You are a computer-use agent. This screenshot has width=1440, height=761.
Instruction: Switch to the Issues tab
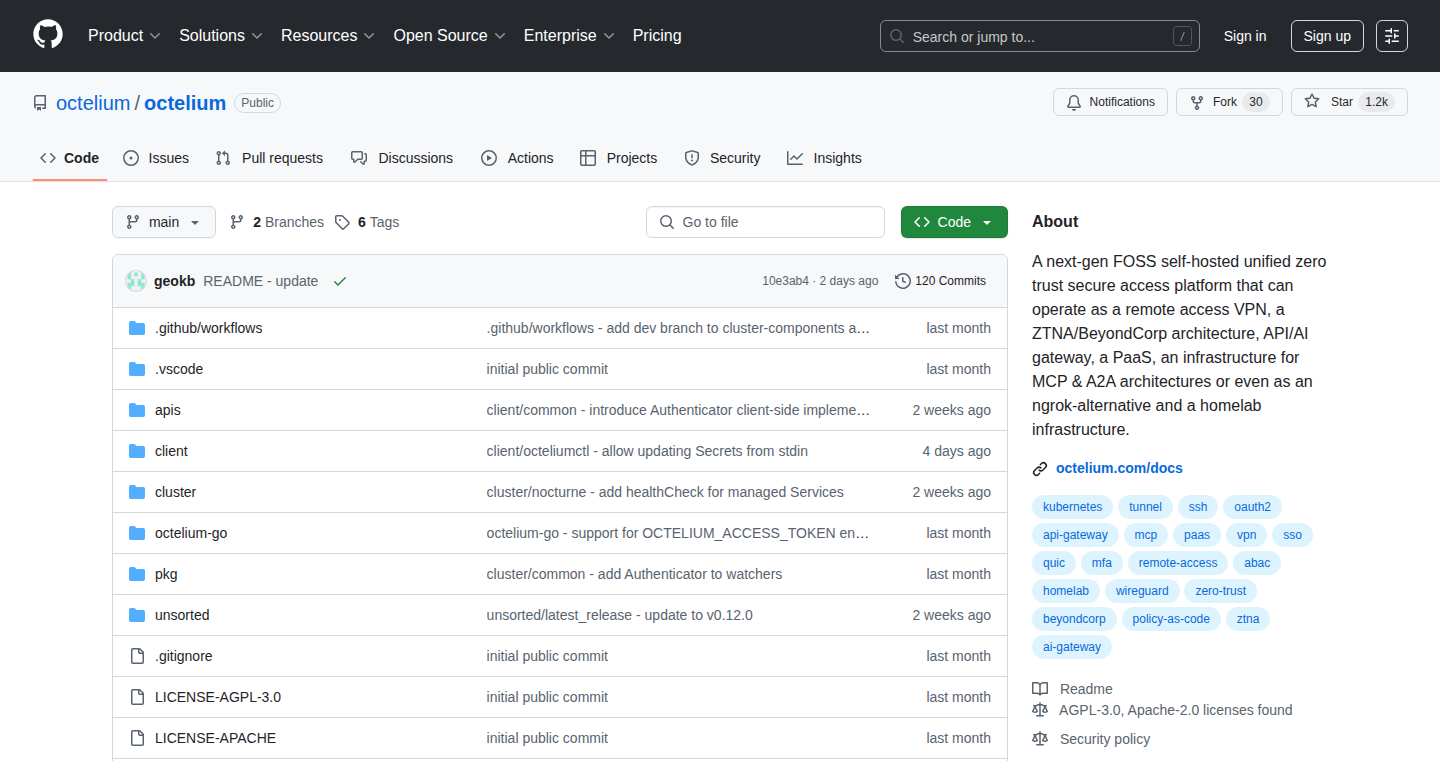[x=156, y=158]
